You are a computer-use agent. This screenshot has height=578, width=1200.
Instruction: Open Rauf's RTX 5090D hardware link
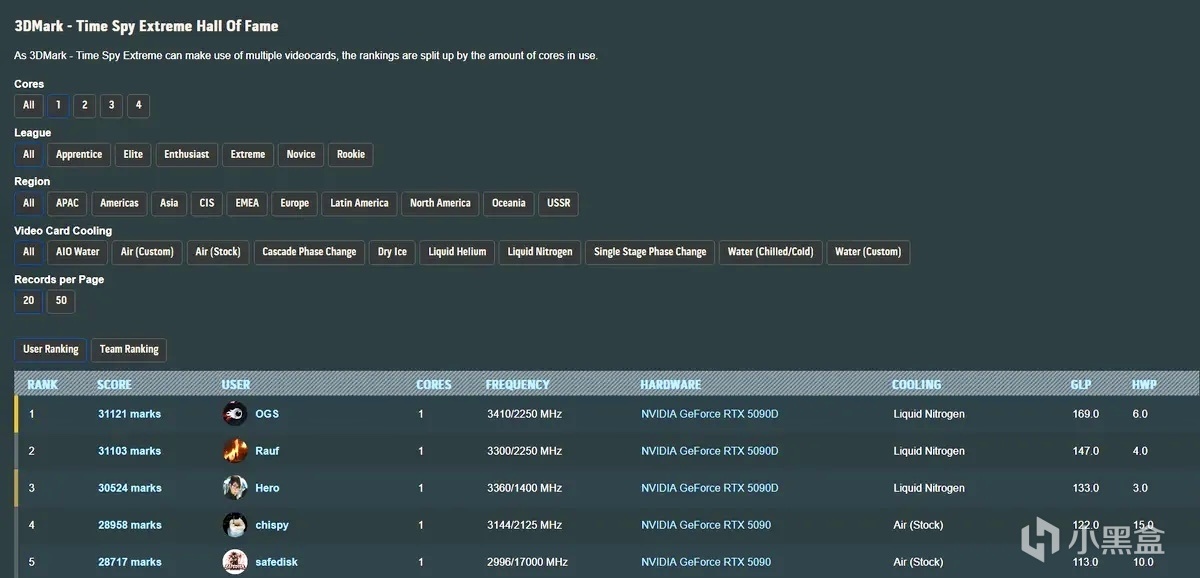[x=710, y=451]
